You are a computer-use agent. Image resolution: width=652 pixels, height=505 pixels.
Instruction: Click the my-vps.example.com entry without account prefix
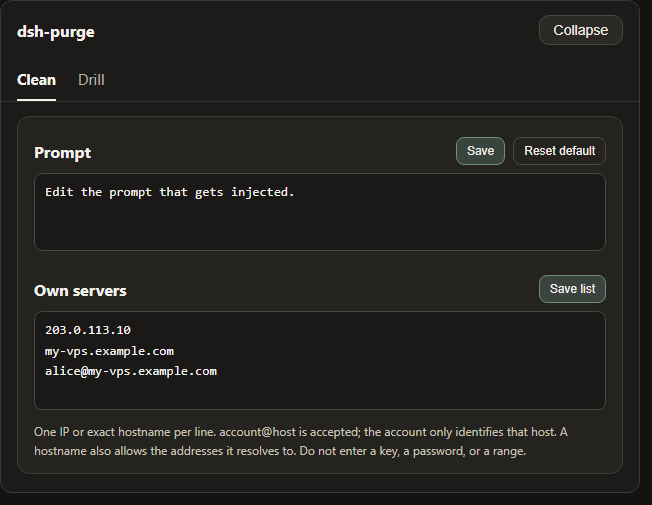(109, 351)
